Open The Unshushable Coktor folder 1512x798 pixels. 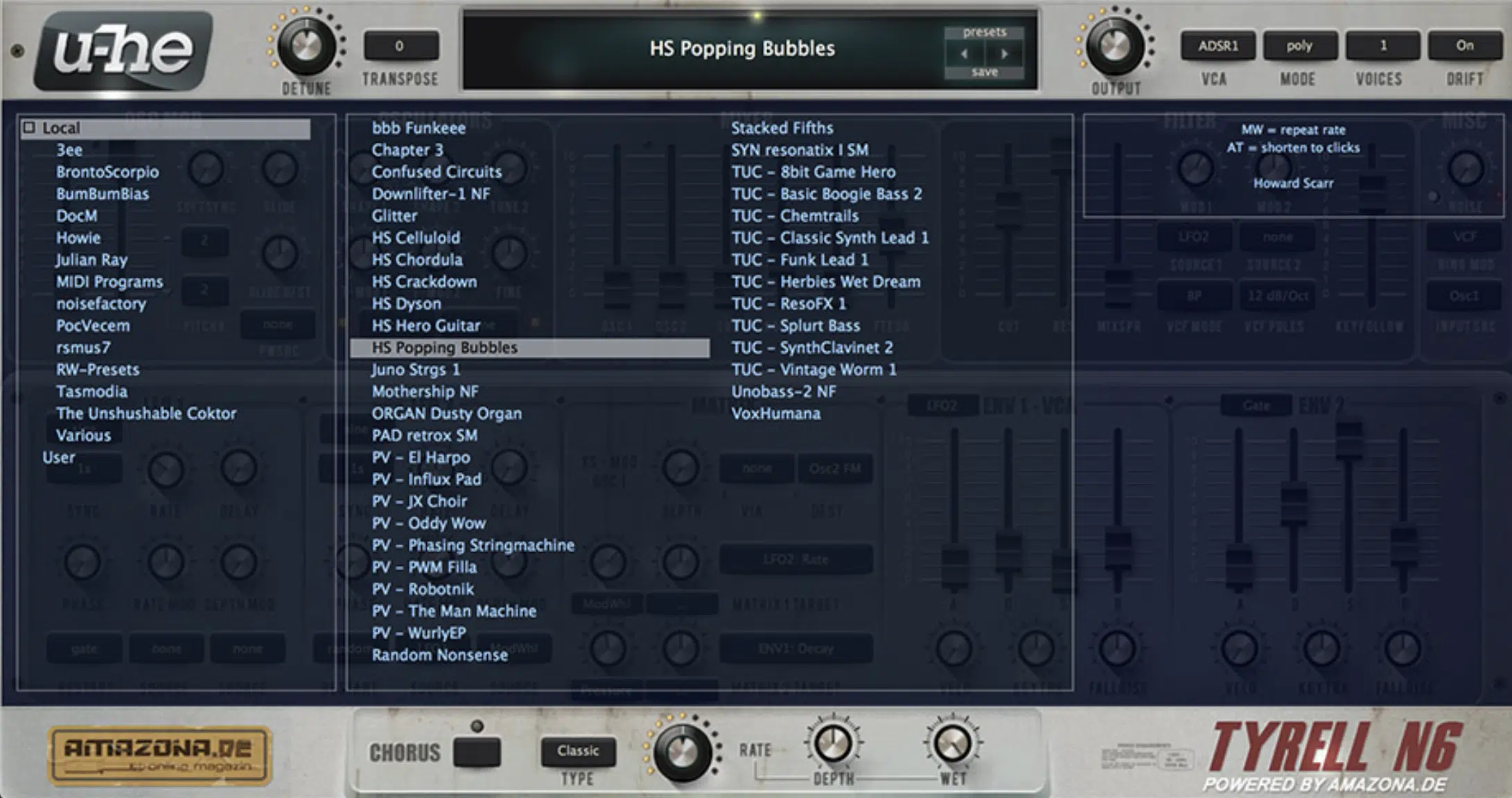click(x=146, y=414)
